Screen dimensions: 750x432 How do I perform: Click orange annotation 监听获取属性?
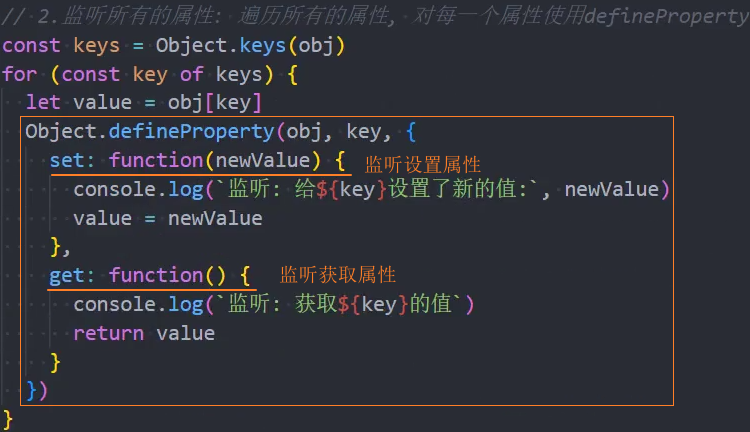338,275
